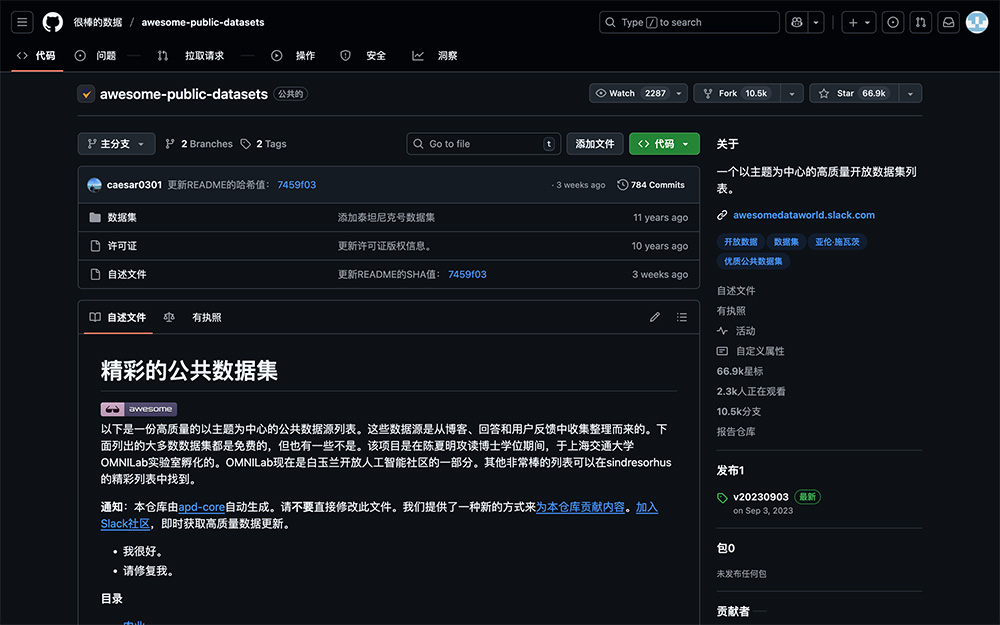The width and height of the screenshot is (1000, 625).
Task: View the 2 Tags link
Action: (x=263, y=143)
